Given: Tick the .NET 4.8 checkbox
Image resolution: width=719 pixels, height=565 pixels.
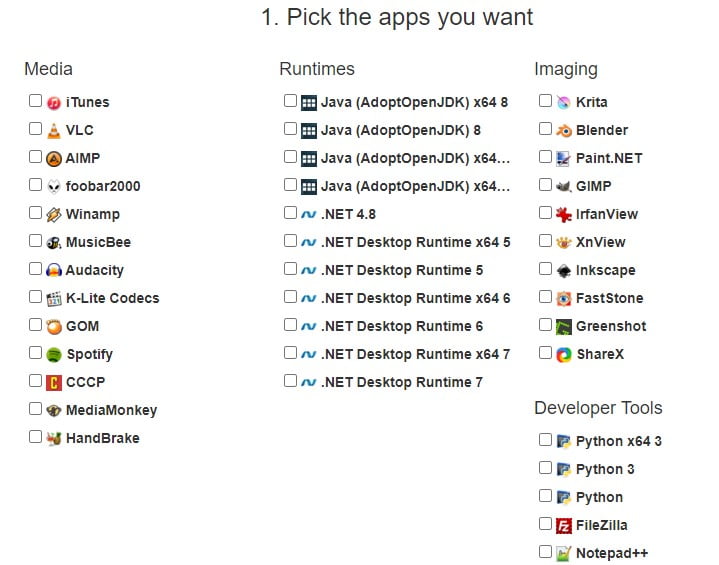Looking at the screenshot, I should 290,213.
